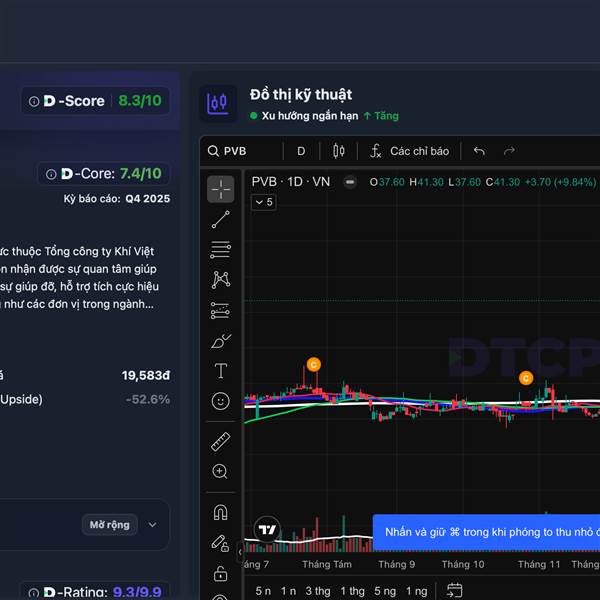Screen dimensions: 600x600
Task: Undo the last chart action
Action: click(479, 151)
